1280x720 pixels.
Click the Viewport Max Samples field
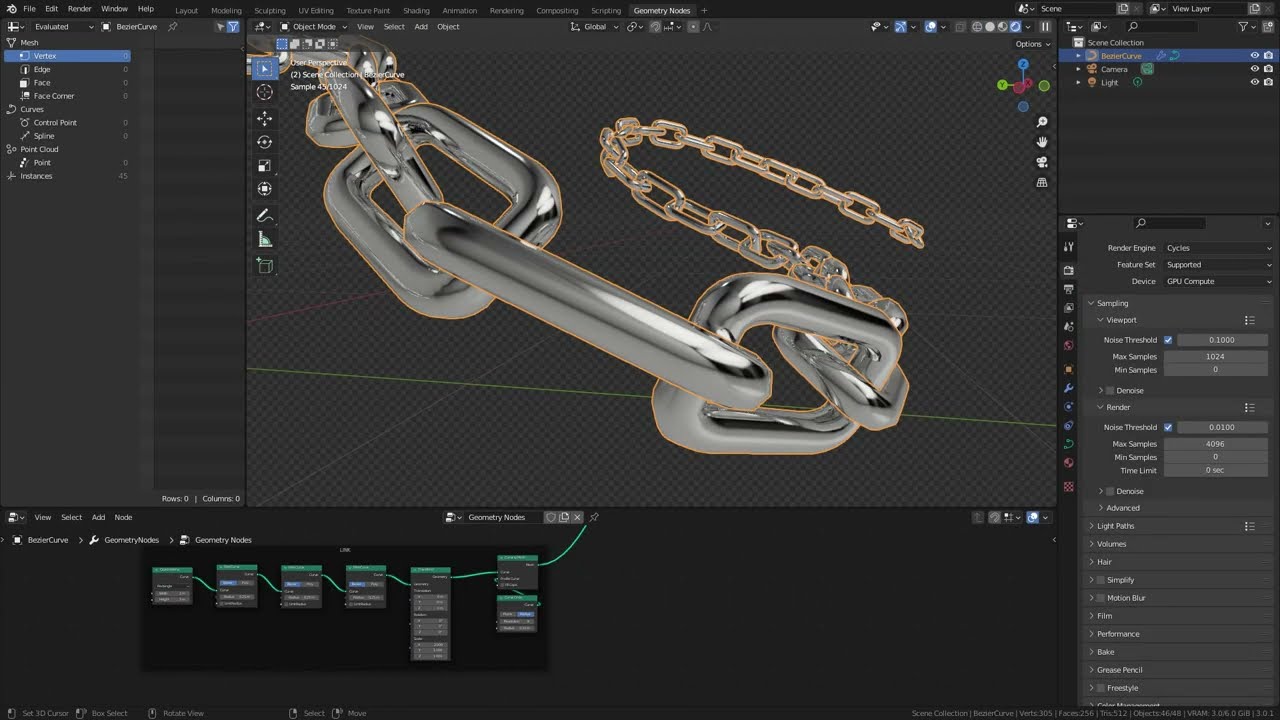point(1215,356)
